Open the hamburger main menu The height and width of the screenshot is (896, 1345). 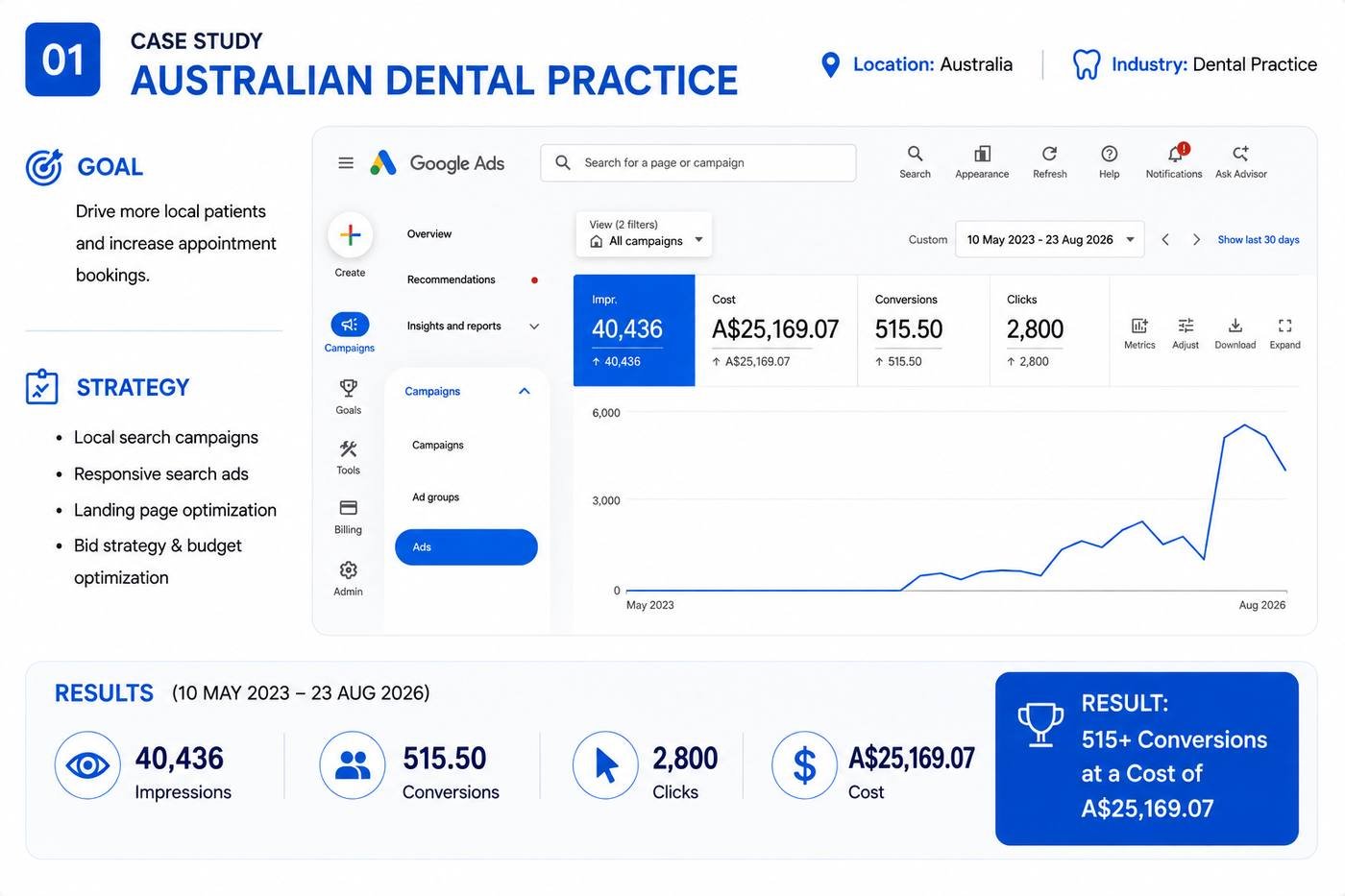346,163
